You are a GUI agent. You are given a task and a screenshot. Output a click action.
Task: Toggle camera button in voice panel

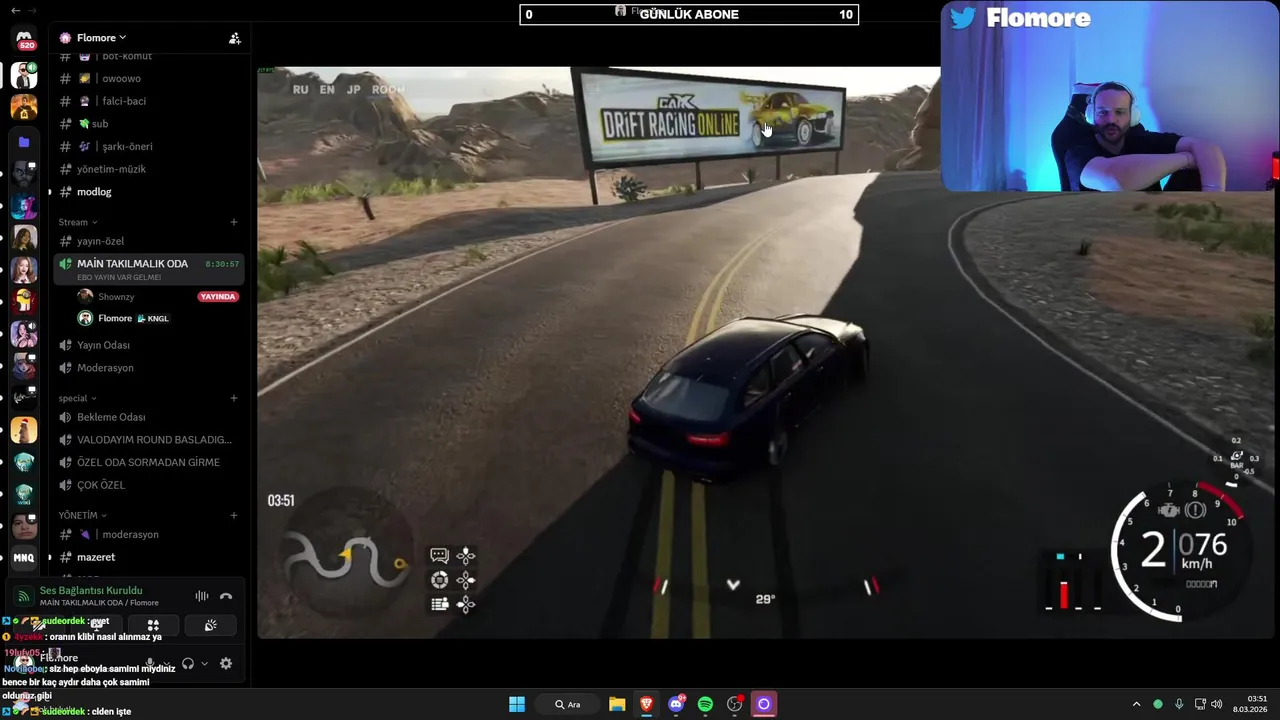point(40,625)
